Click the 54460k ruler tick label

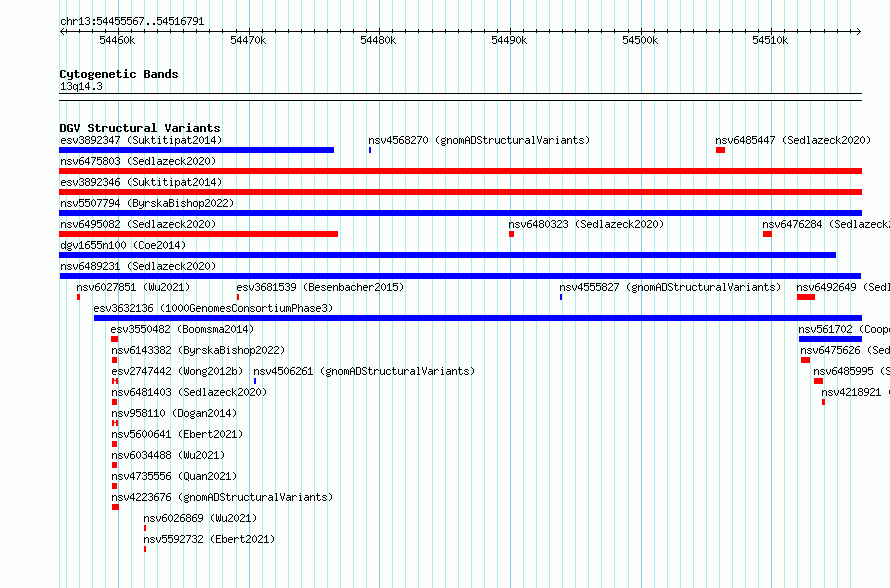[x=117, y=40]
